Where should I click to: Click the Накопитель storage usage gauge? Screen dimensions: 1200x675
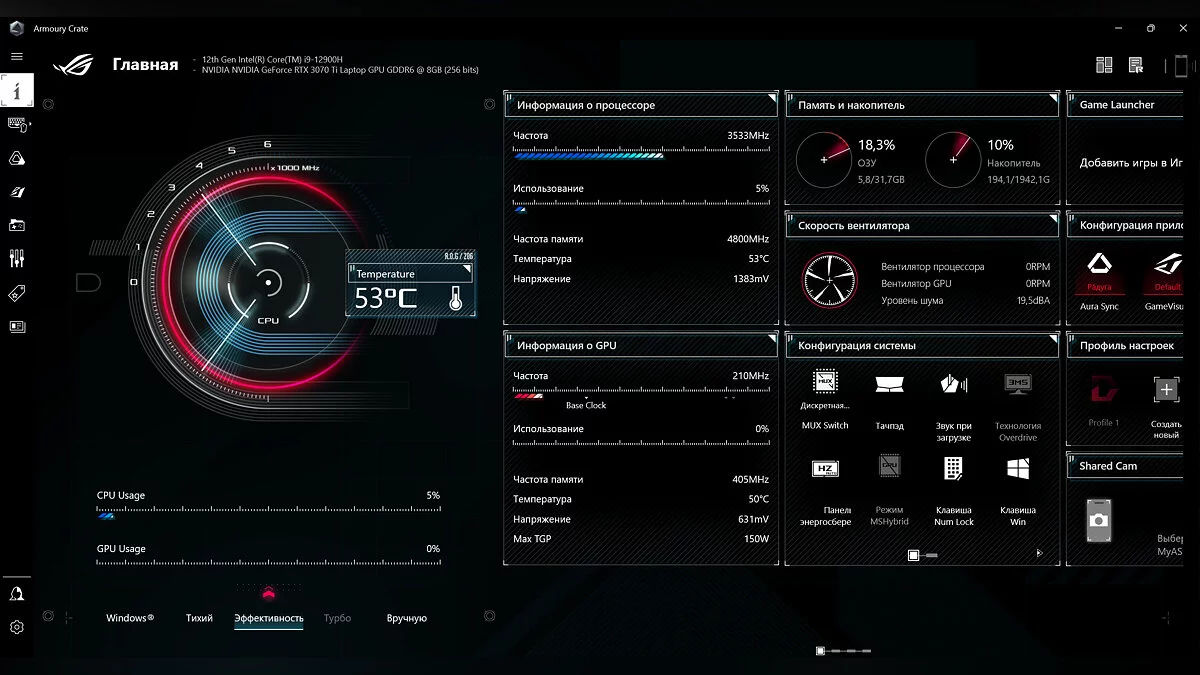[x=953, y=159]
